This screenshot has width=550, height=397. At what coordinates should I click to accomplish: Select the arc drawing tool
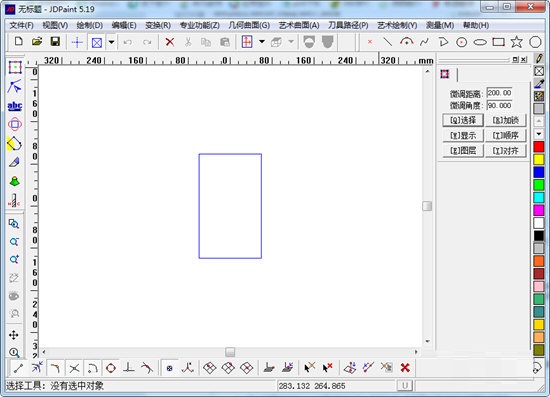[x=406, y=42]
